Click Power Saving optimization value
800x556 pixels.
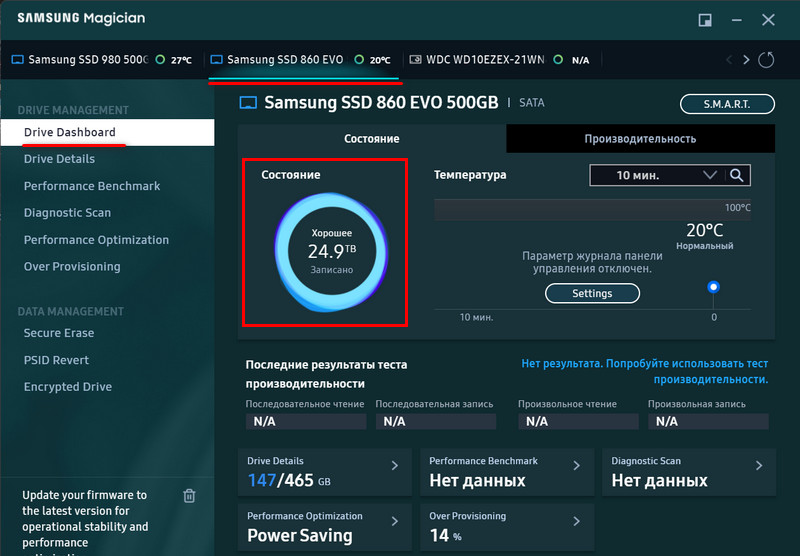click(x=299, y=536)
